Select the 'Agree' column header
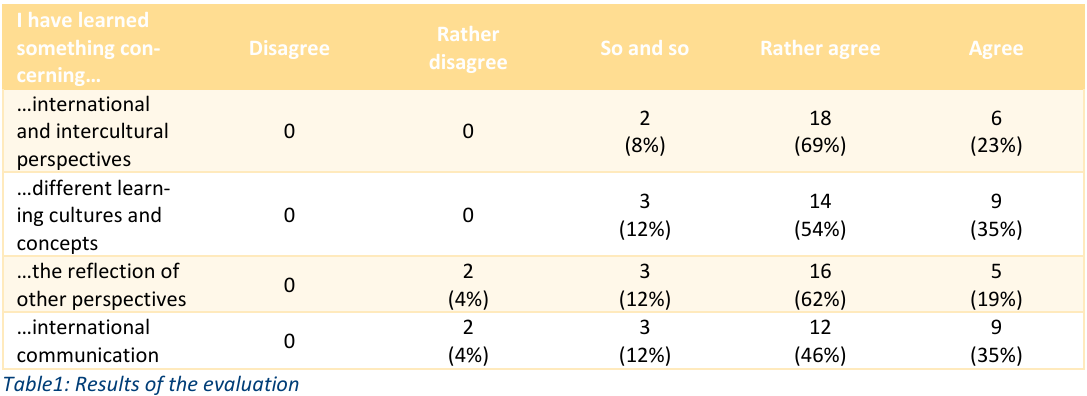The image size is (1087, 396). tap(995, 49)
